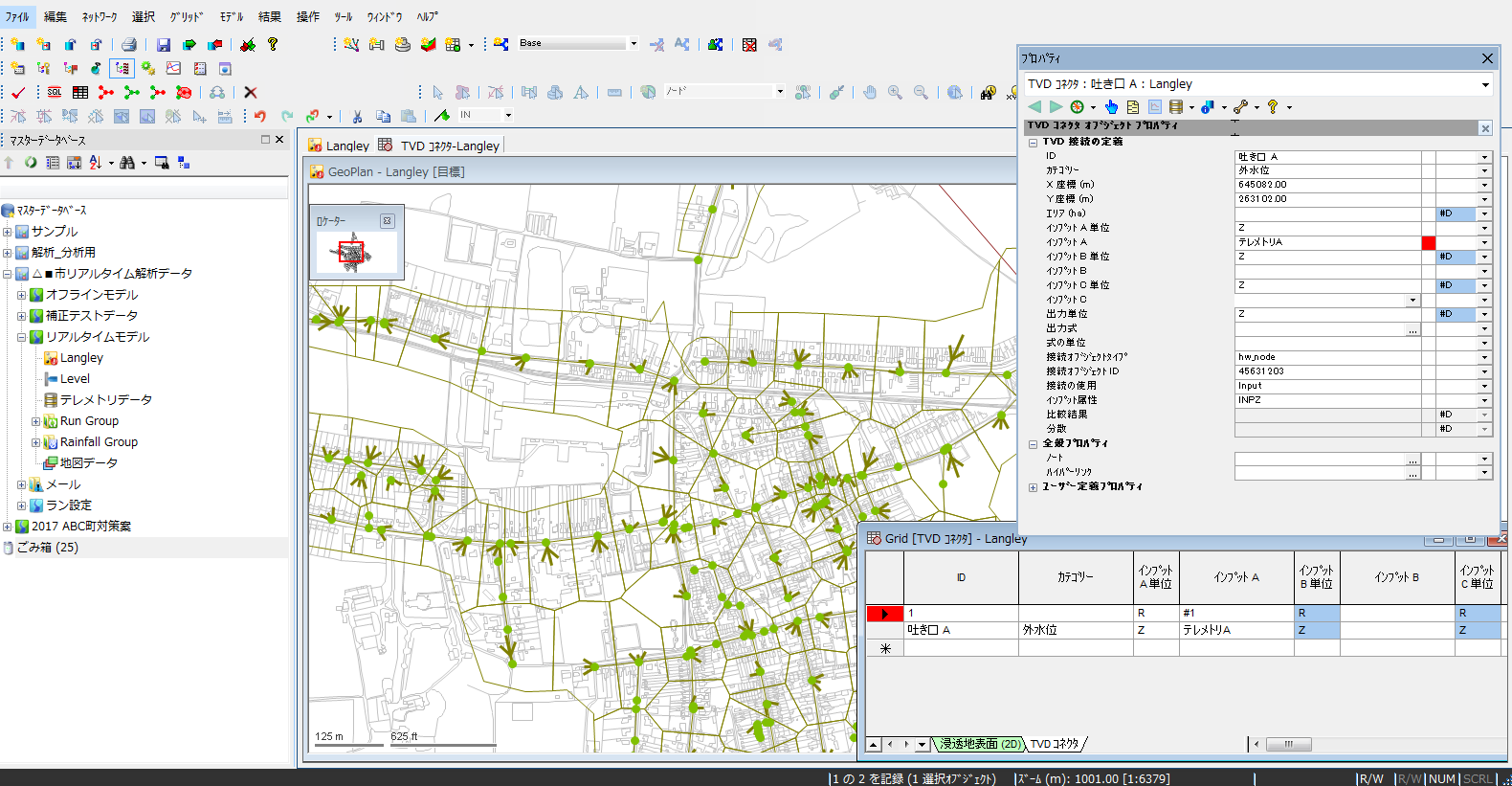The width and height of the screenshot is (1512, 786).
Task: Click the blue pointing hand icon in properties
Action: [1111, 106]
